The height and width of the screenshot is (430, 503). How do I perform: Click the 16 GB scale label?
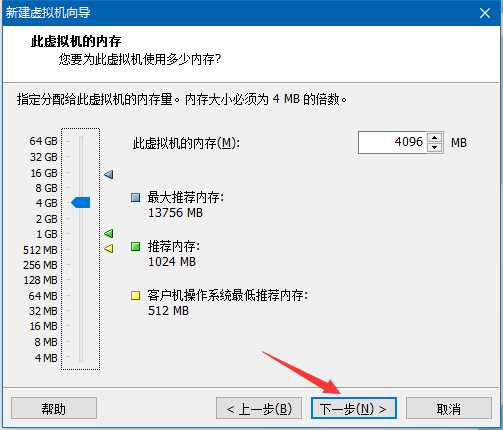click(x=44, y=173)
